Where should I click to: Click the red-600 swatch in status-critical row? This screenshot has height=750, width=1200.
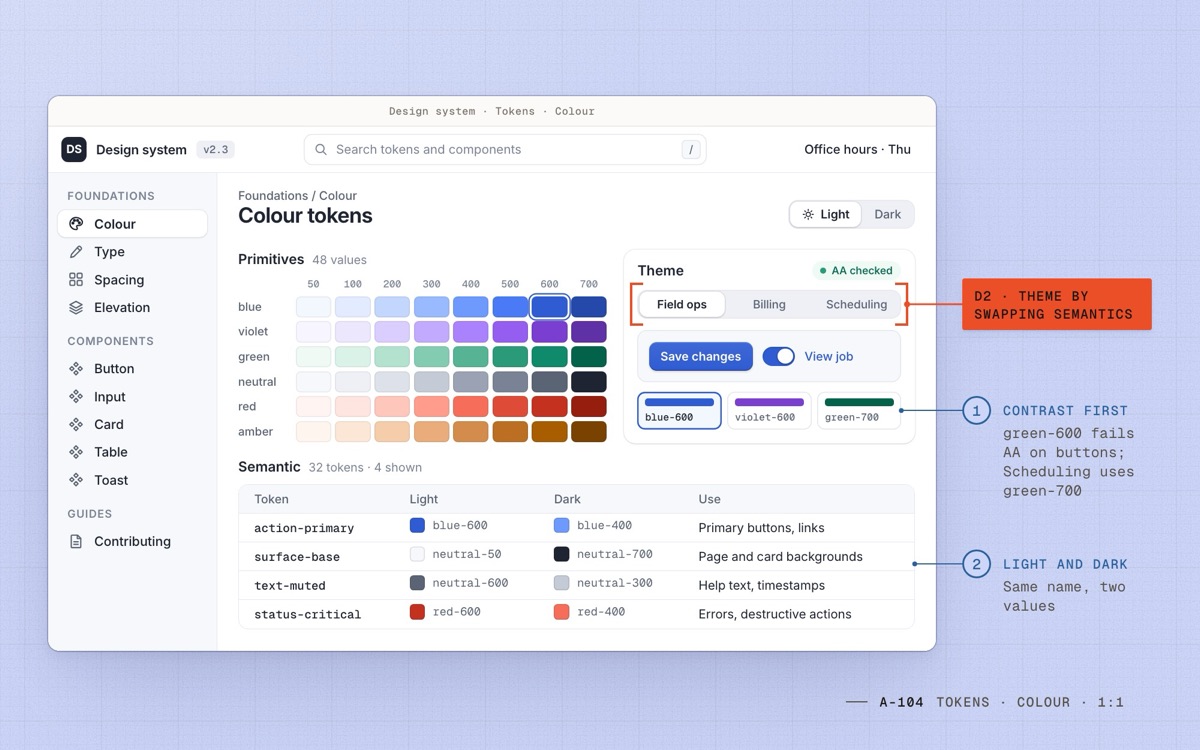(x=417, y=612)
